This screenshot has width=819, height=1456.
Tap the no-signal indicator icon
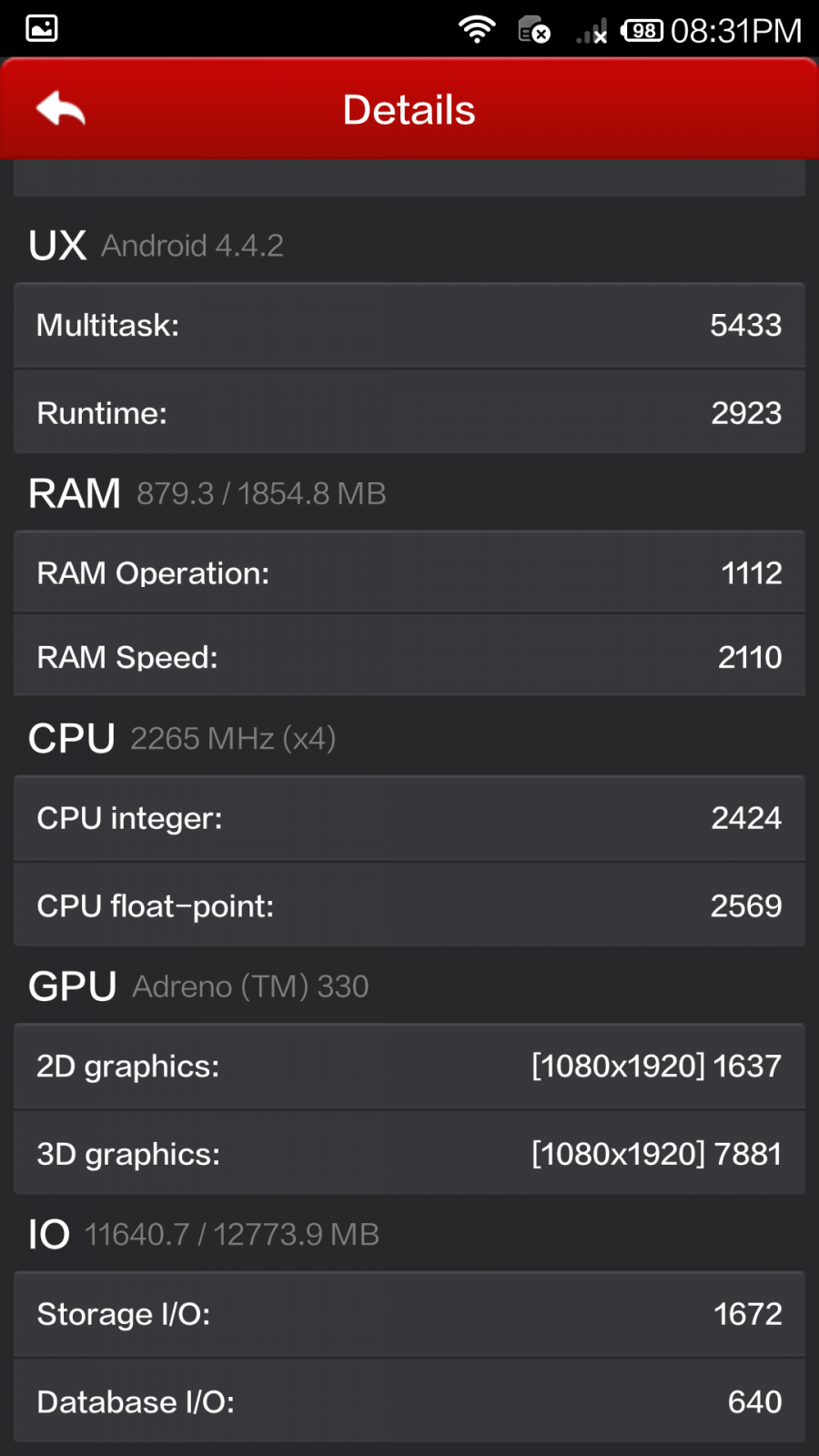591,32
